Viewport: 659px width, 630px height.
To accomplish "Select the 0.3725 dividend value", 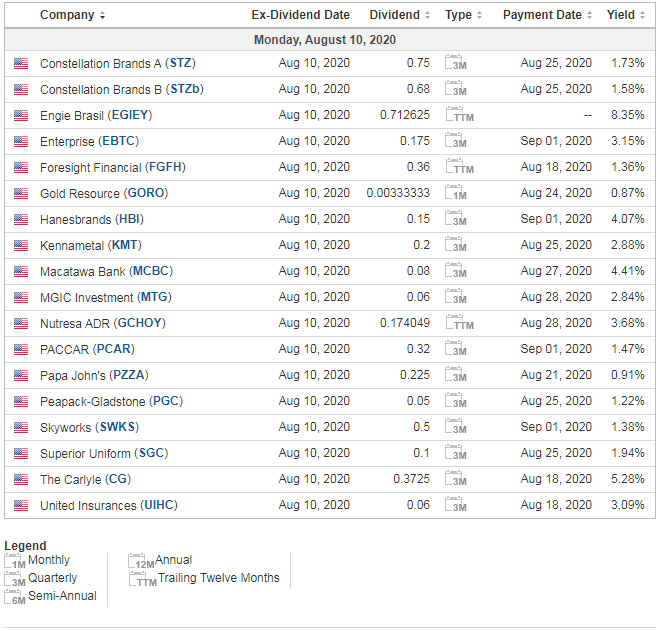I will point(411,479).
